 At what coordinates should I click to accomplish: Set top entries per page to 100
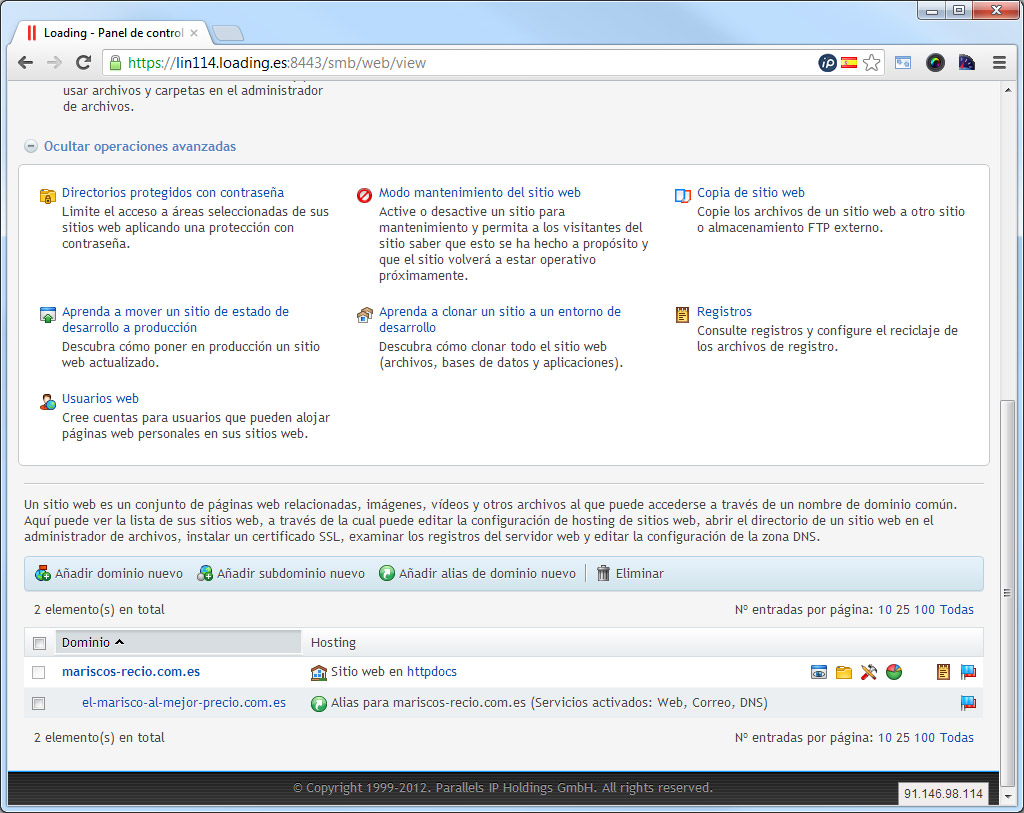tap(924, 609)
